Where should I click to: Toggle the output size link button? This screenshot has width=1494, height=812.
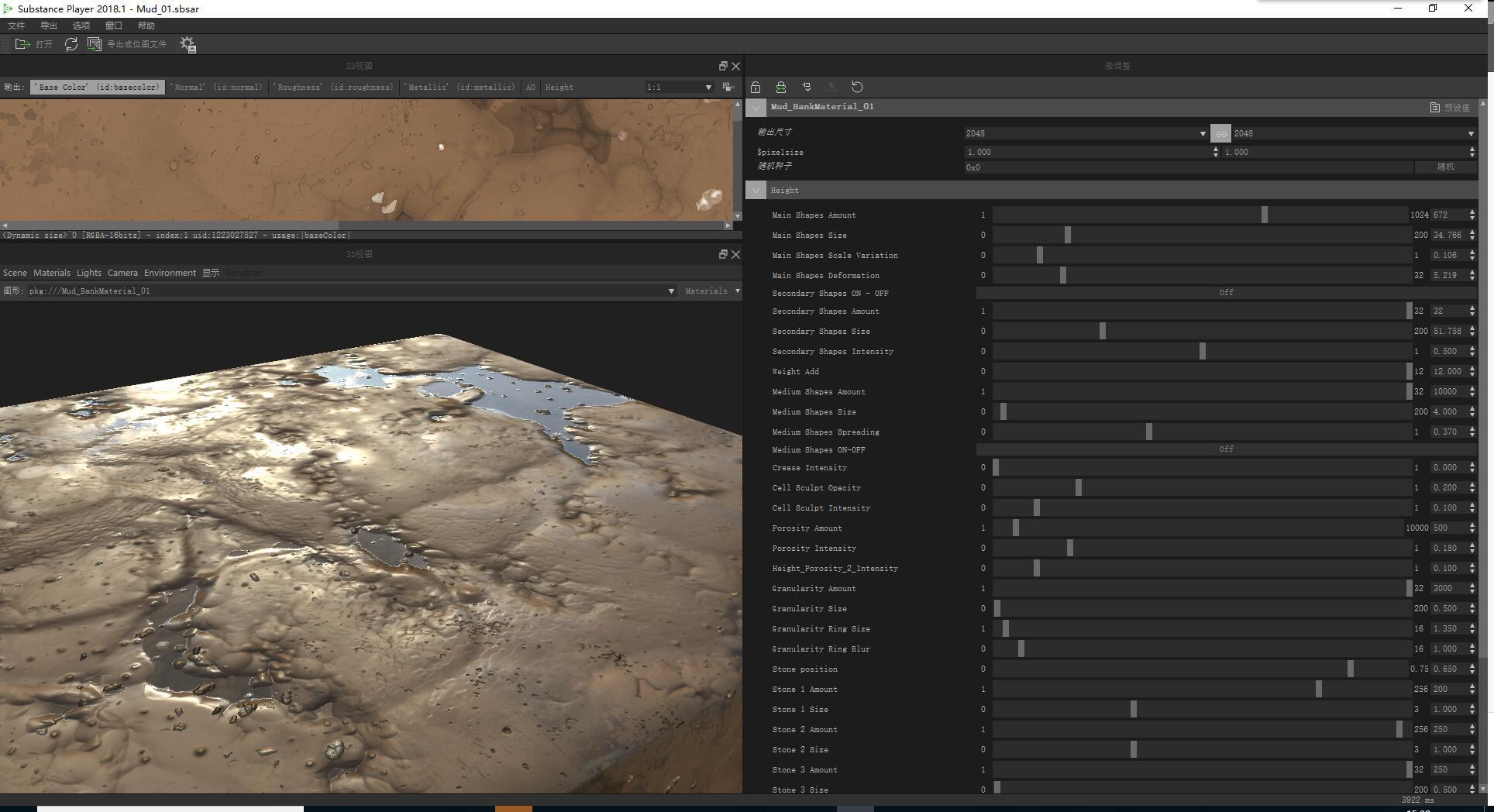point(1220,132)
